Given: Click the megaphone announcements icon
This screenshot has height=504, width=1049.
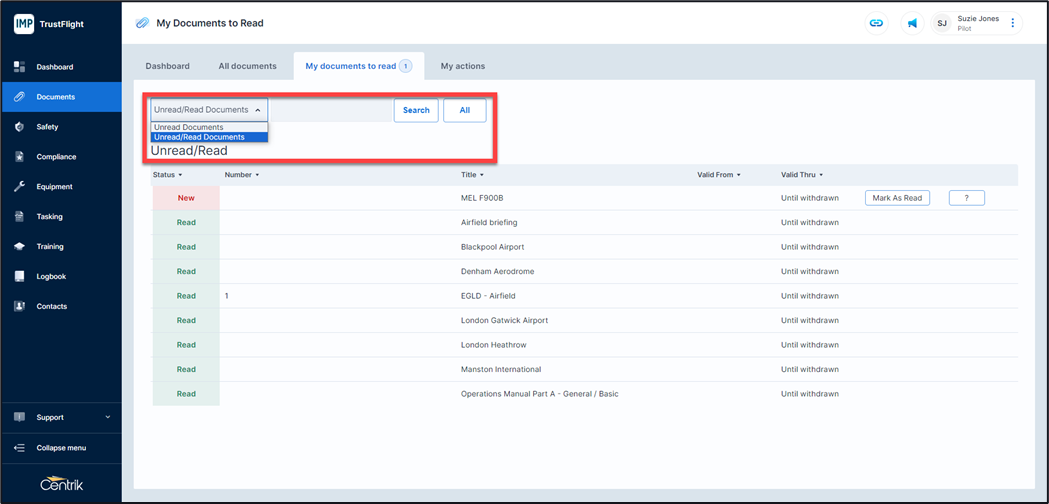Looking at the screenshot, I should 912,23.
